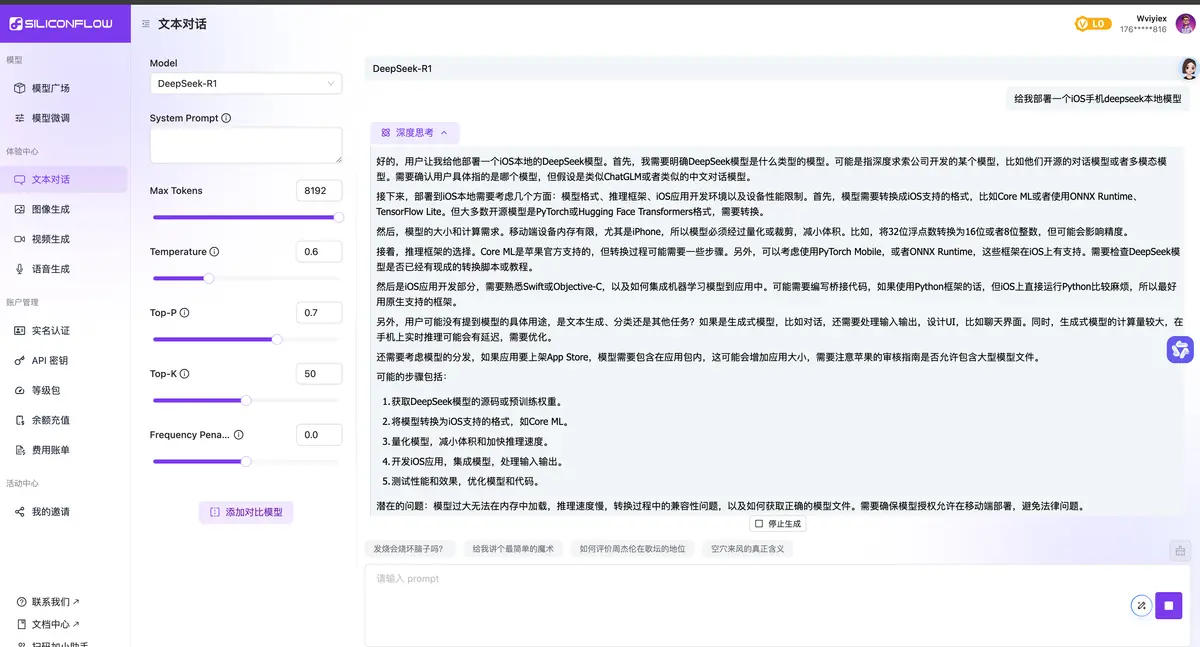The image size is (1200, 647).
Task: Click the Top-P value field 0.7
Action: 319,313
